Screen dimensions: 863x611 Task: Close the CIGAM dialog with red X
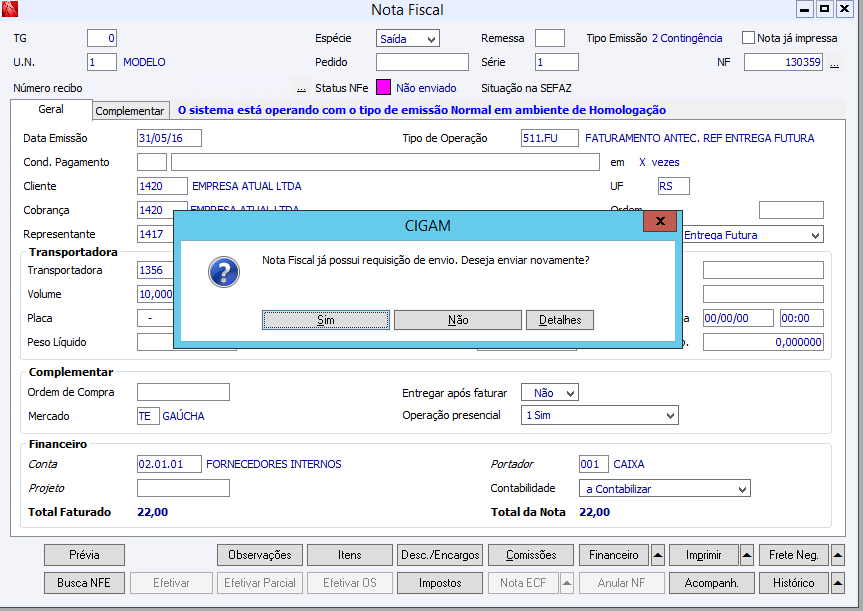(660, 221)
